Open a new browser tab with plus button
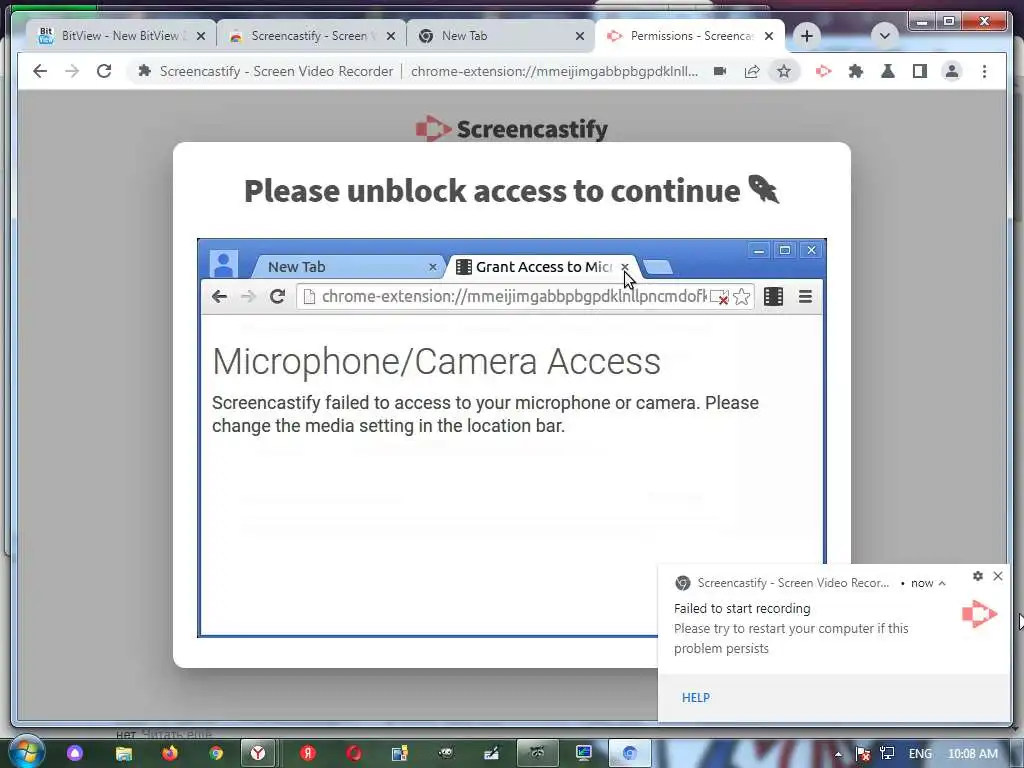This screenshot has width=1024, height=768. (807, 36)
